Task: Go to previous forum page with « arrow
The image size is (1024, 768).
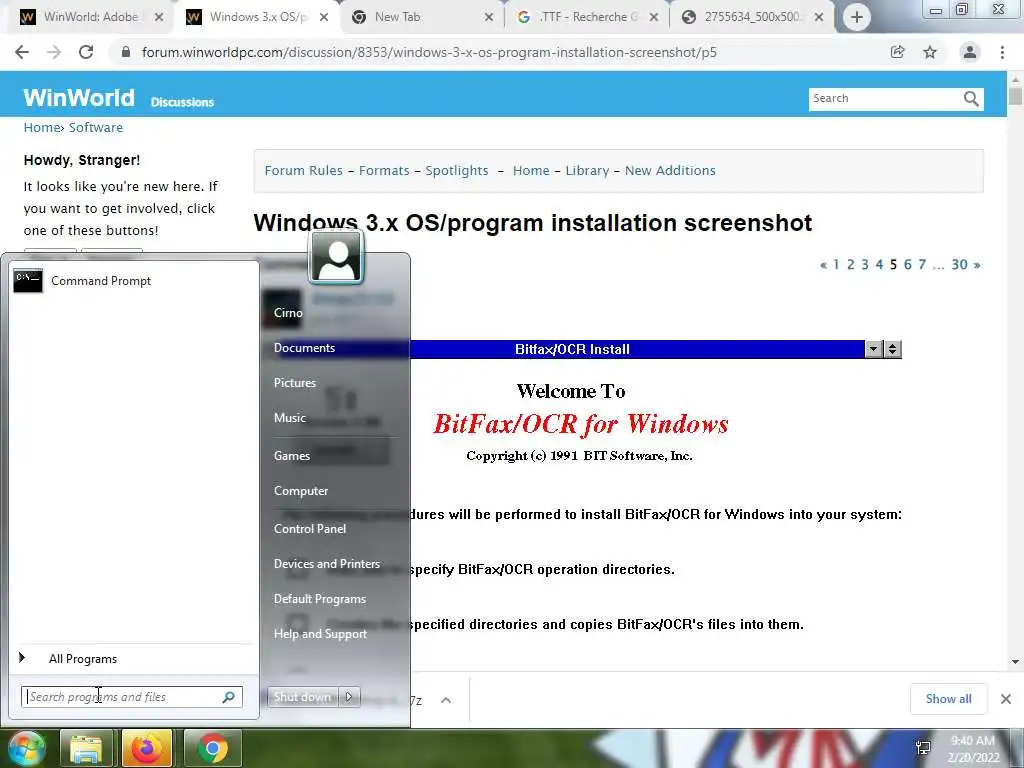Action: [824, 264]
